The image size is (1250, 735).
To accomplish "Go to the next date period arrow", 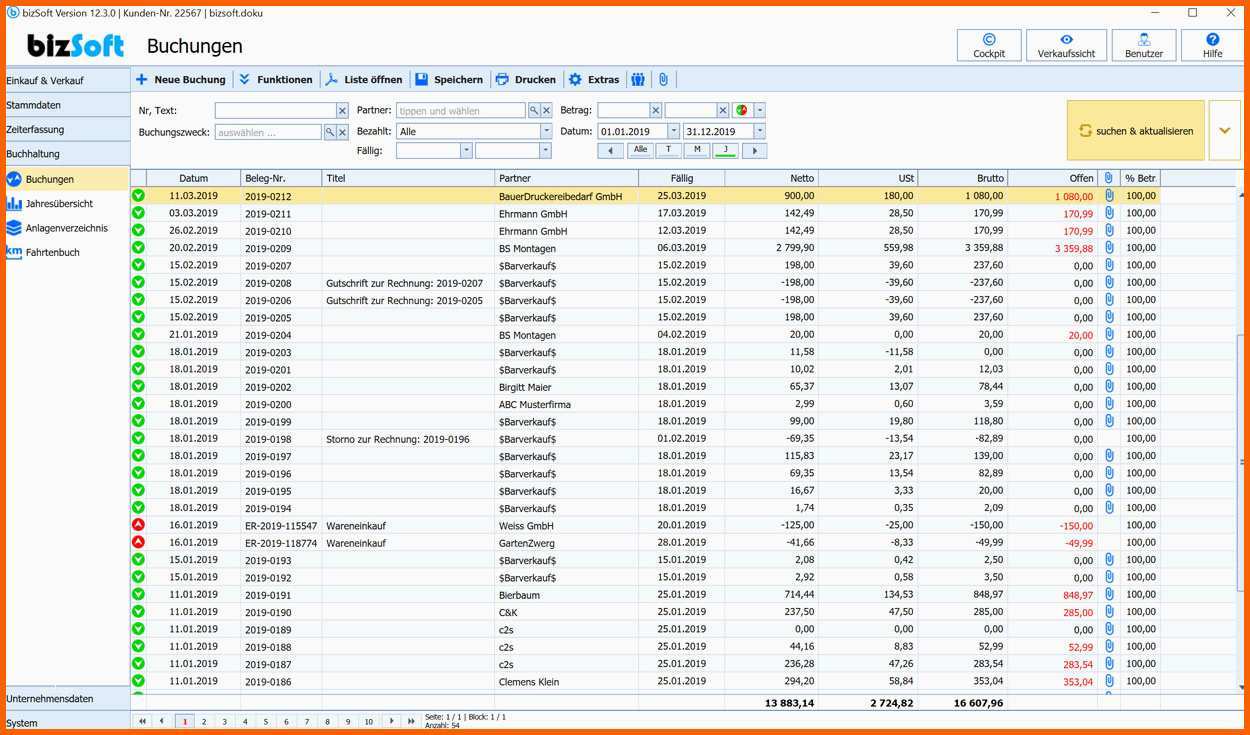I will (x=754, y=151).
